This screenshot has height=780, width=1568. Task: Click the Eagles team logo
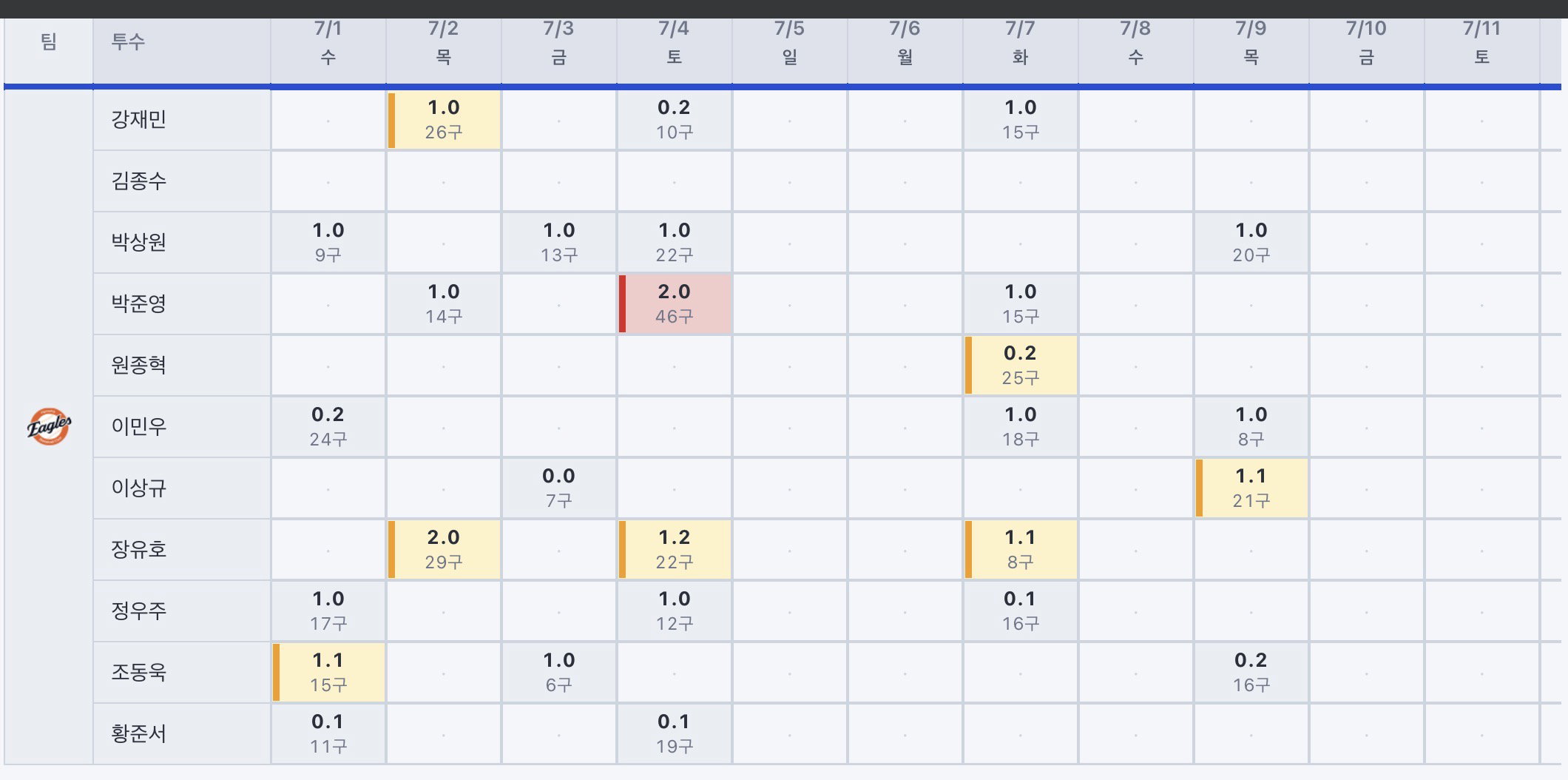49,426
